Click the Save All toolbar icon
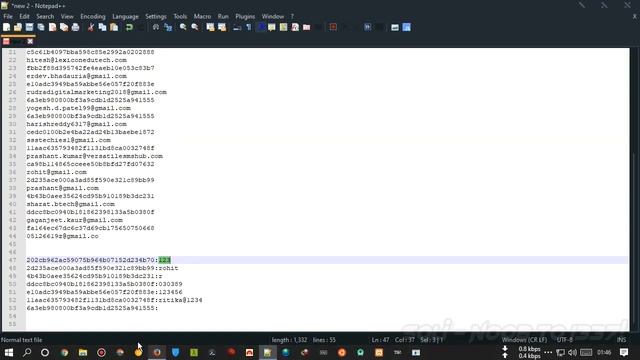This screenshot has width=640, height=360. click(x=41, y=27)
